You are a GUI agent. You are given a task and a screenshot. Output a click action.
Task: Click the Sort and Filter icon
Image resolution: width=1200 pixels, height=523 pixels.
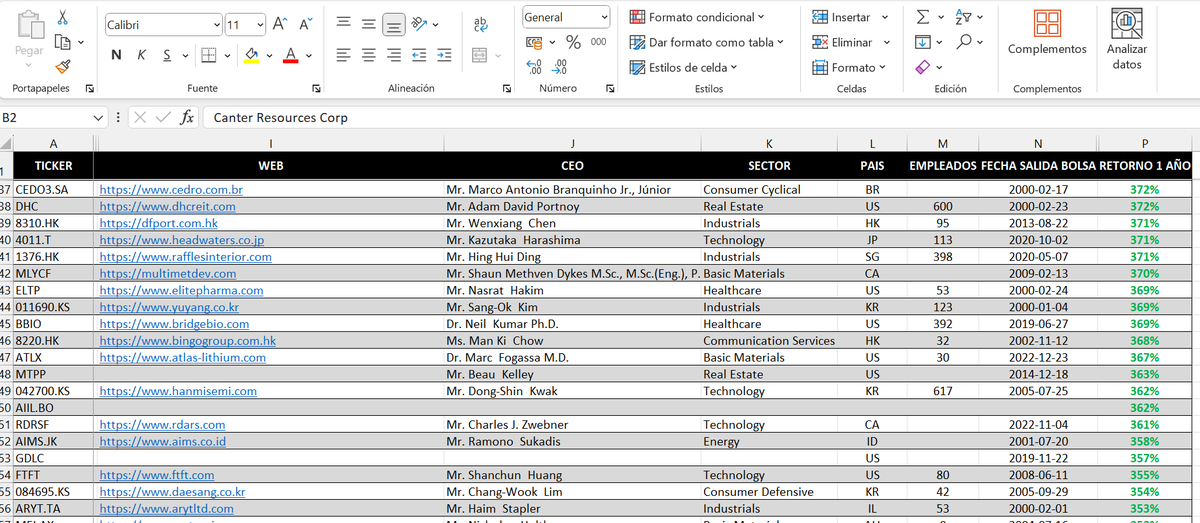click(964, 17)
